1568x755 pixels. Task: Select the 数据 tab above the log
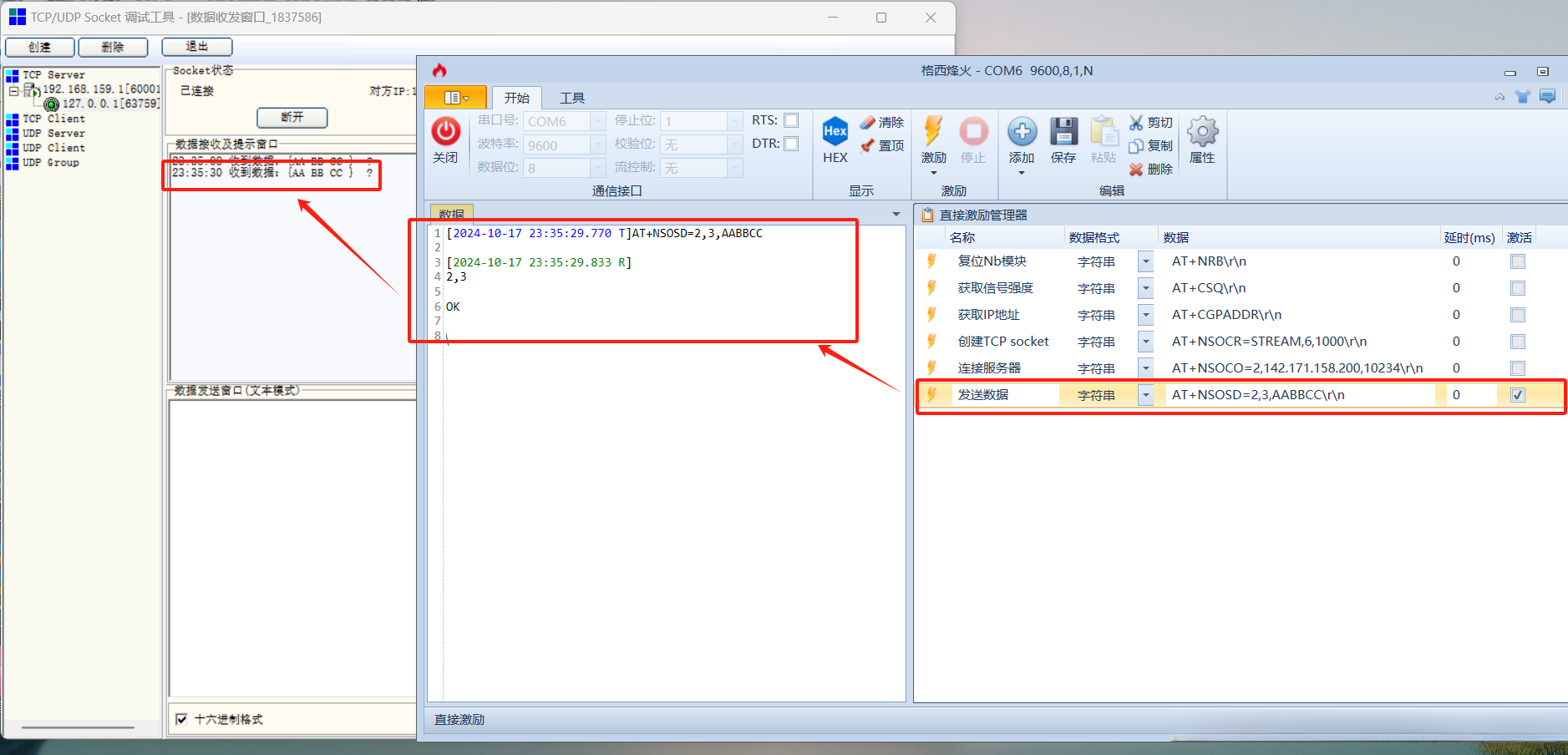[452, 214]
